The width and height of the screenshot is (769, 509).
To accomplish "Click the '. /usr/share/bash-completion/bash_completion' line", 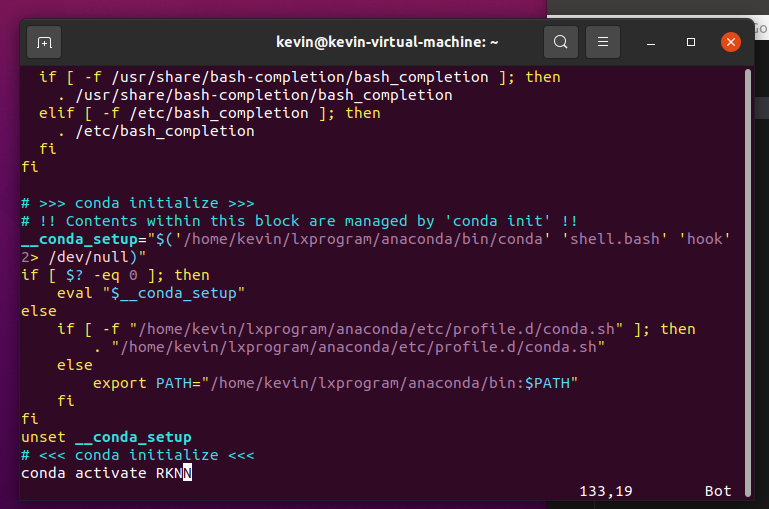I will tap(255, 95).
